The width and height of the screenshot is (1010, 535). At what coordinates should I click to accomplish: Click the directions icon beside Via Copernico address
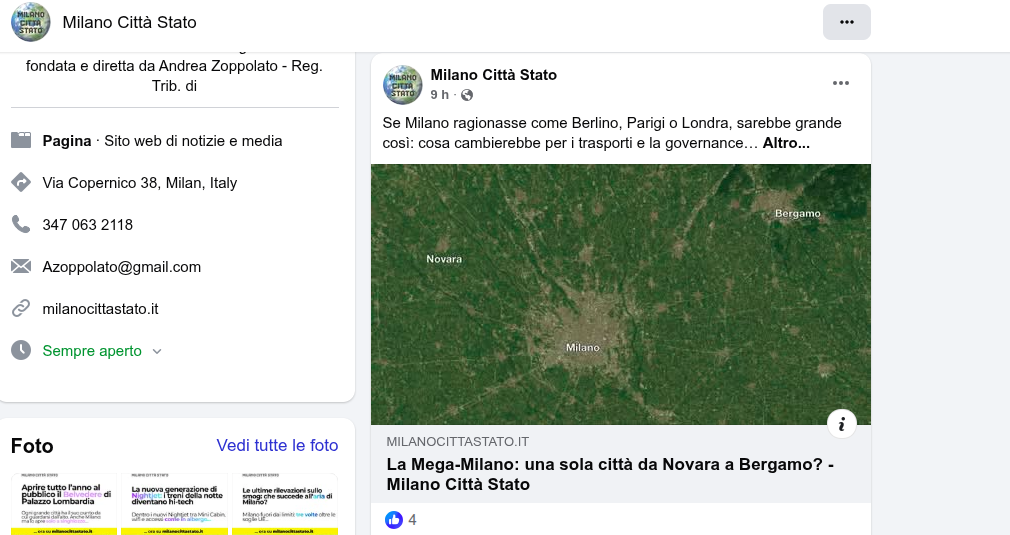(21, 183)
